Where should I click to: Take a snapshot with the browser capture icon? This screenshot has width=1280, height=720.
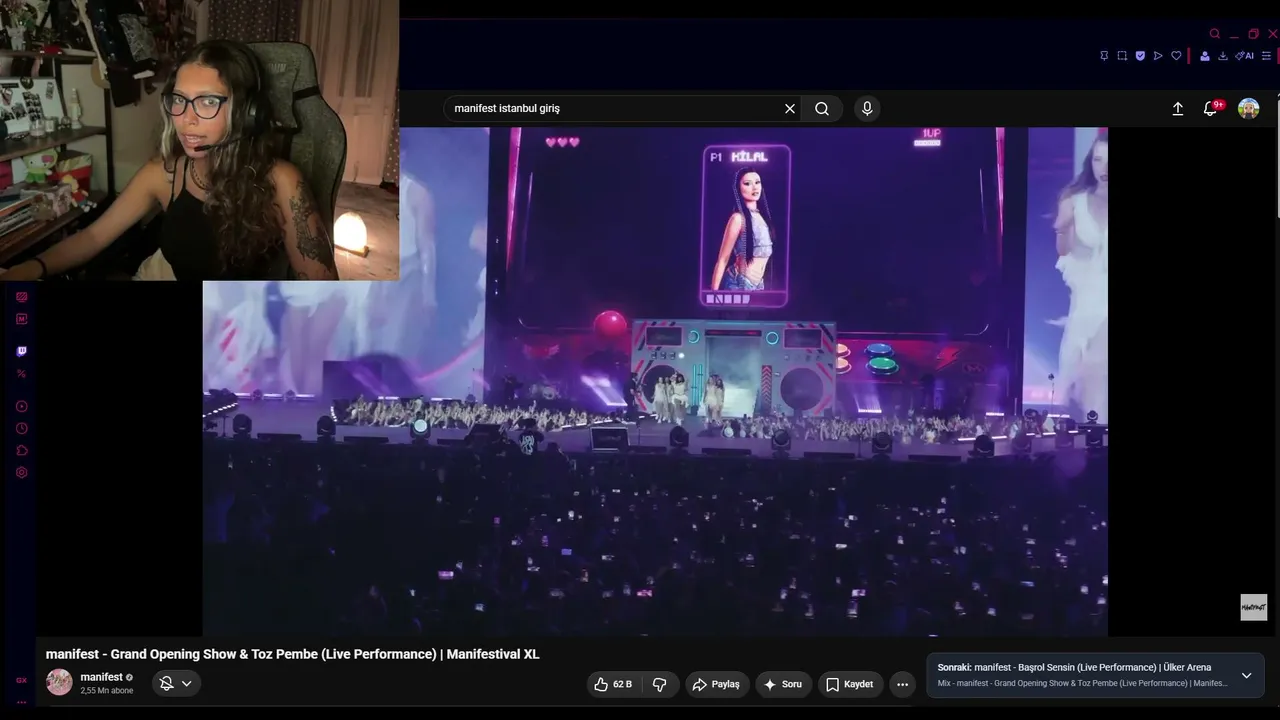click(x=1122, y=56)
